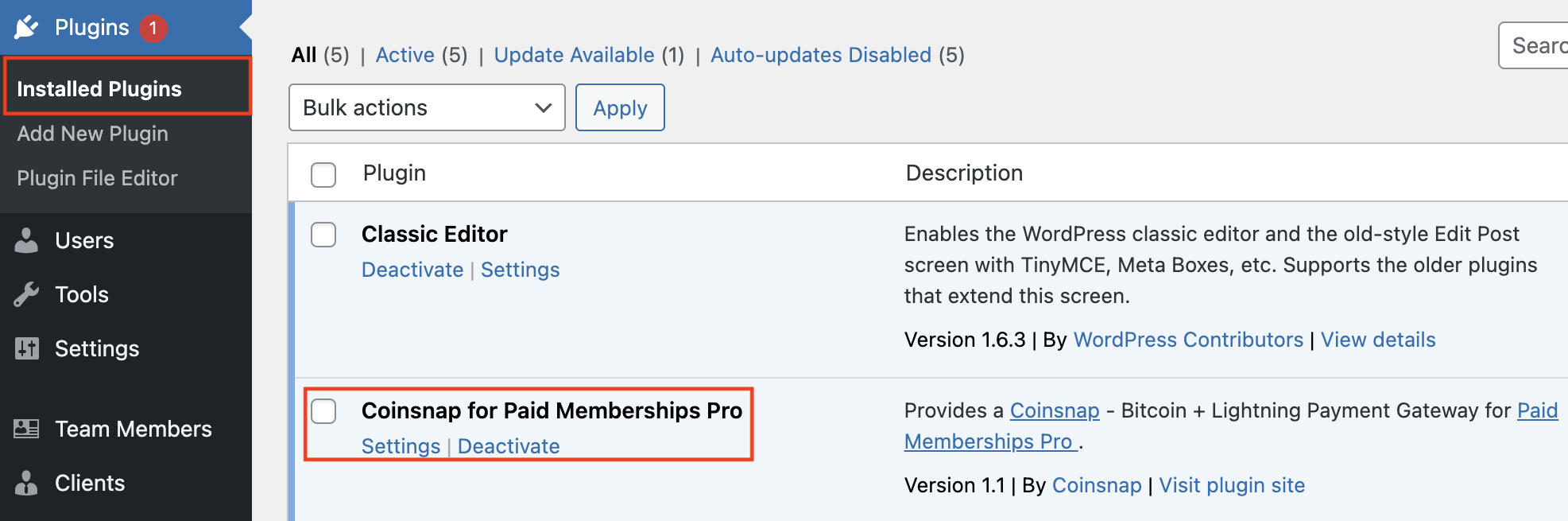Click the Settings sliders icon

click(27, 348)
